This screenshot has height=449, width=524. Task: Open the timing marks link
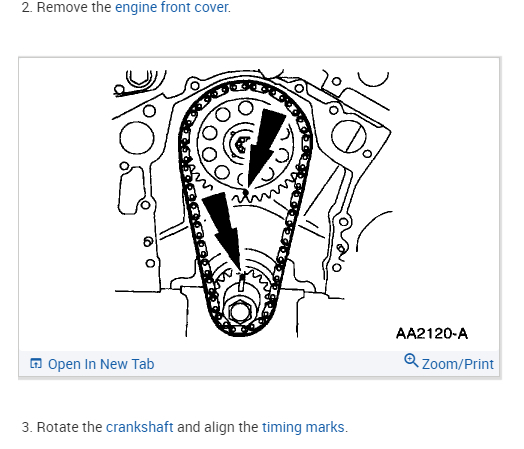point(303,427)
